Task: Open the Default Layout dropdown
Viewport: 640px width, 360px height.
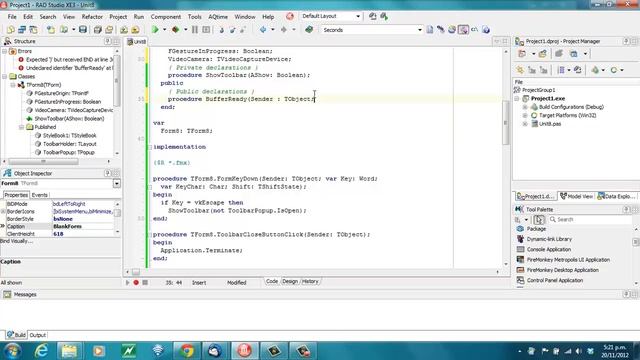Action: 358,16
